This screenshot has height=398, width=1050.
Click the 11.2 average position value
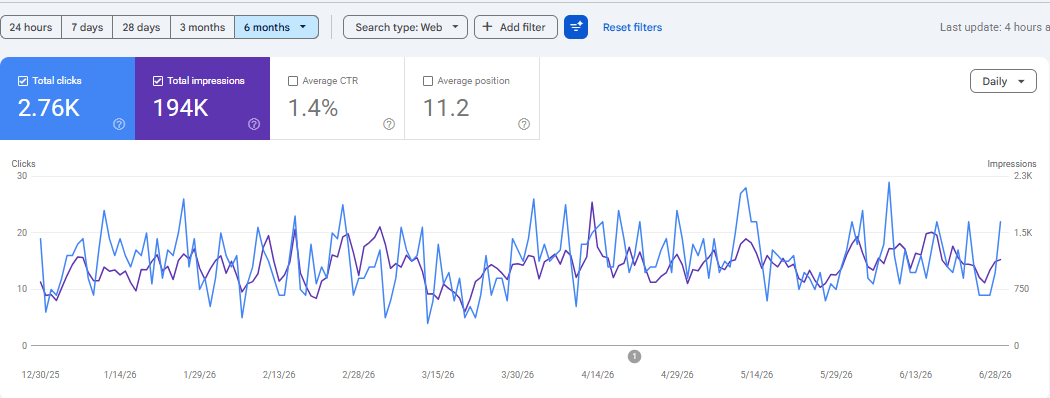pyautogui.click(x=445, y=108)
